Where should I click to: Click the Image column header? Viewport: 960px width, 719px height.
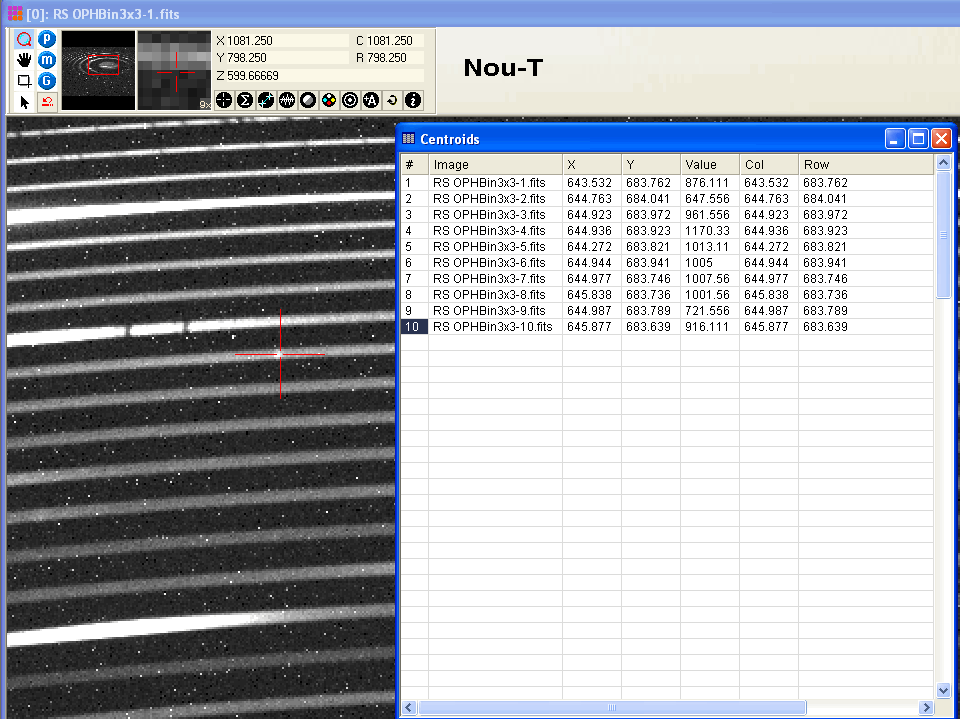[495, 164]
